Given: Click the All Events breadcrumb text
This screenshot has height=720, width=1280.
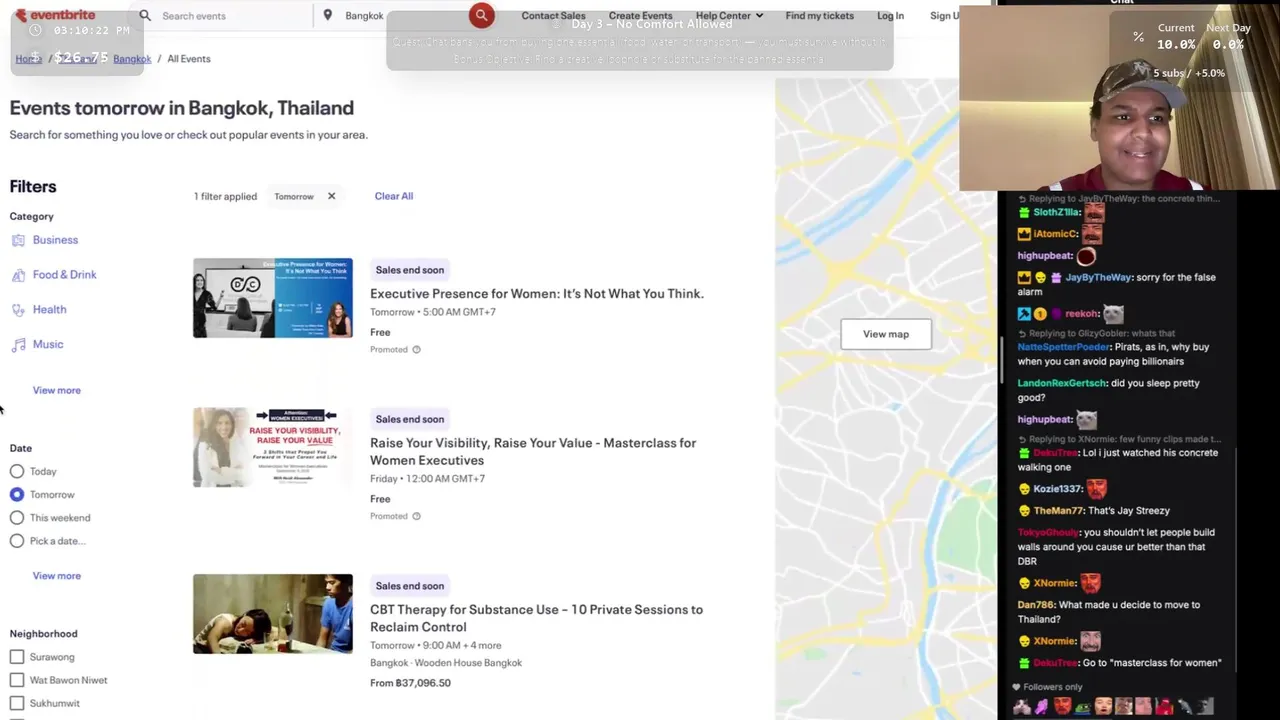Looking at the screenshot, I should coord(189,59).
